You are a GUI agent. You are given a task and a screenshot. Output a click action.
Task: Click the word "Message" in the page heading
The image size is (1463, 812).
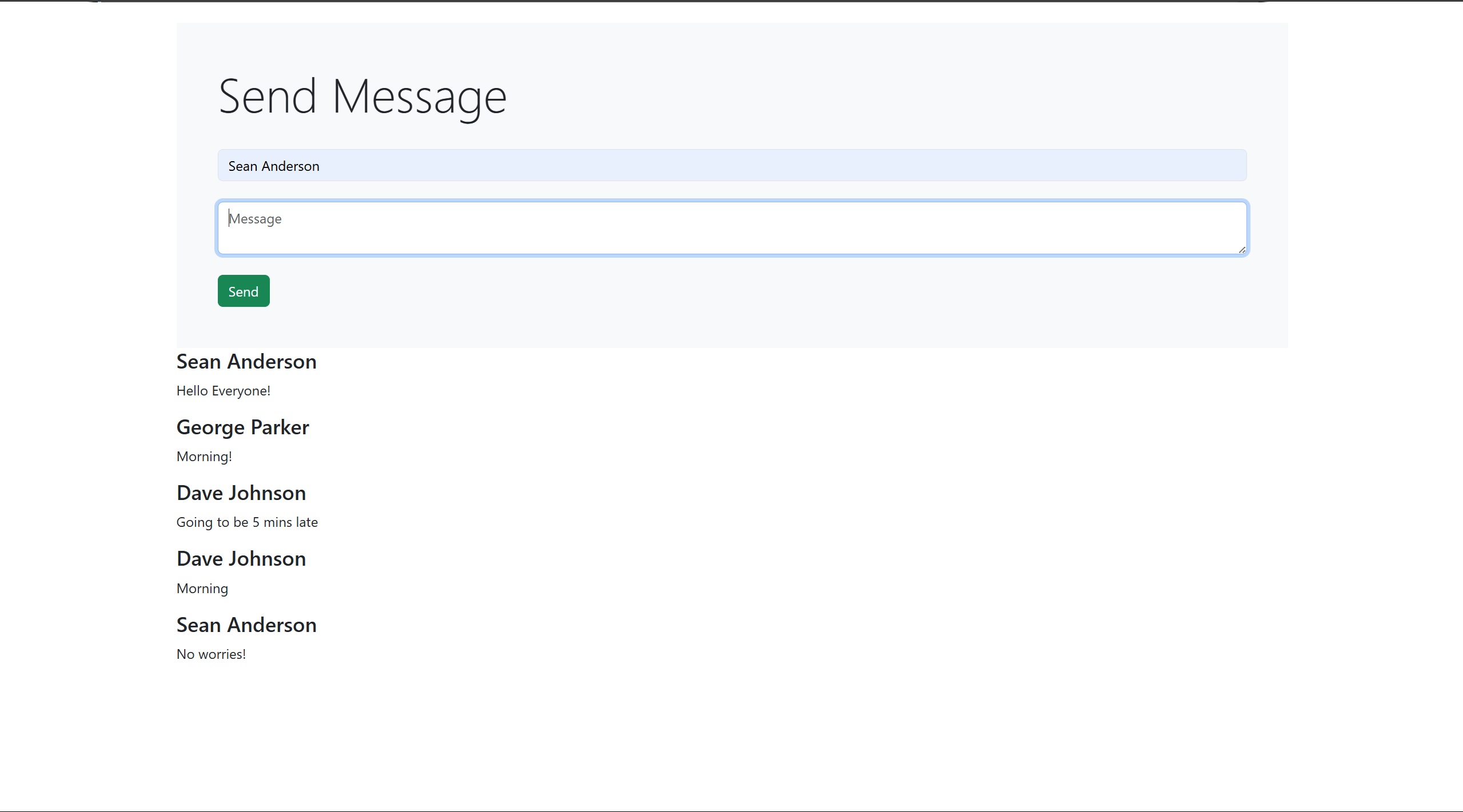pos(419,97)
